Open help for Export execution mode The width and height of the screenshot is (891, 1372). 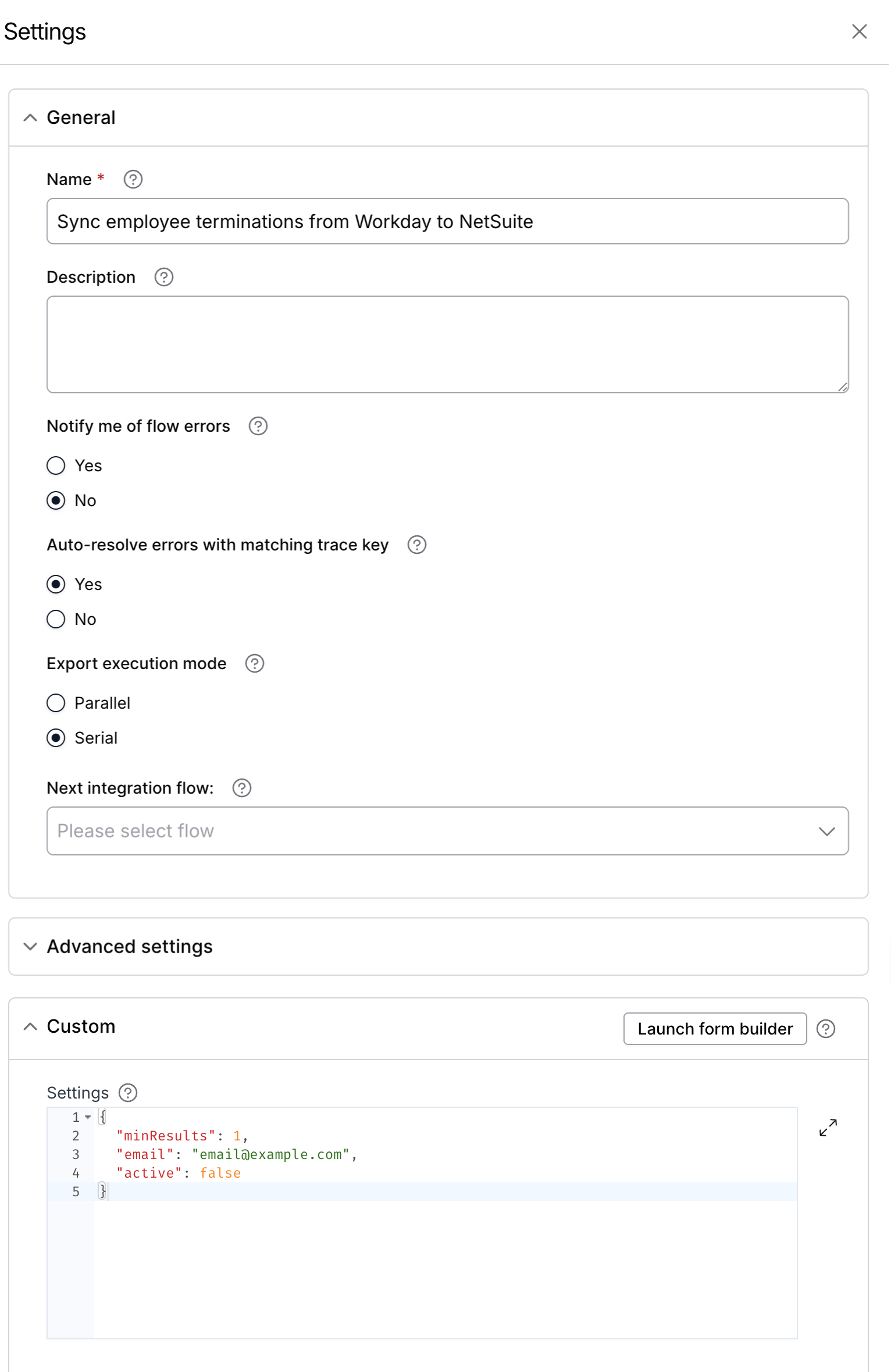click(x=255, y=664)
